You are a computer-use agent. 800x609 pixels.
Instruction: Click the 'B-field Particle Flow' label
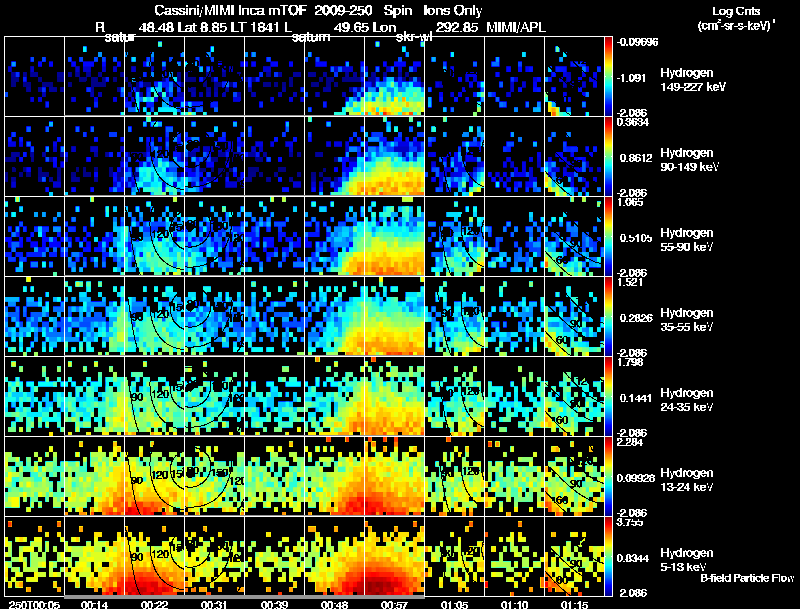tap(747, 578)
